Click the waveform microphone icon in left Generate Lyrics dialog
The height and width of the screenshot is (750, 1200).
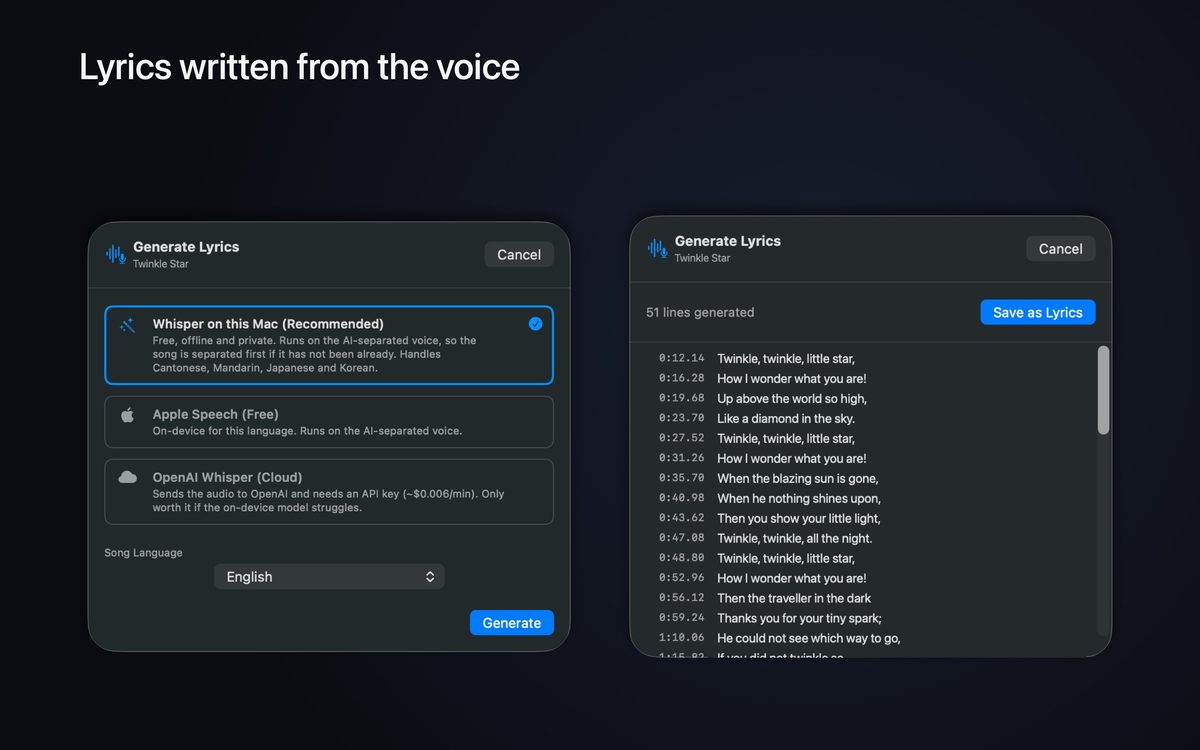point(116,254)
